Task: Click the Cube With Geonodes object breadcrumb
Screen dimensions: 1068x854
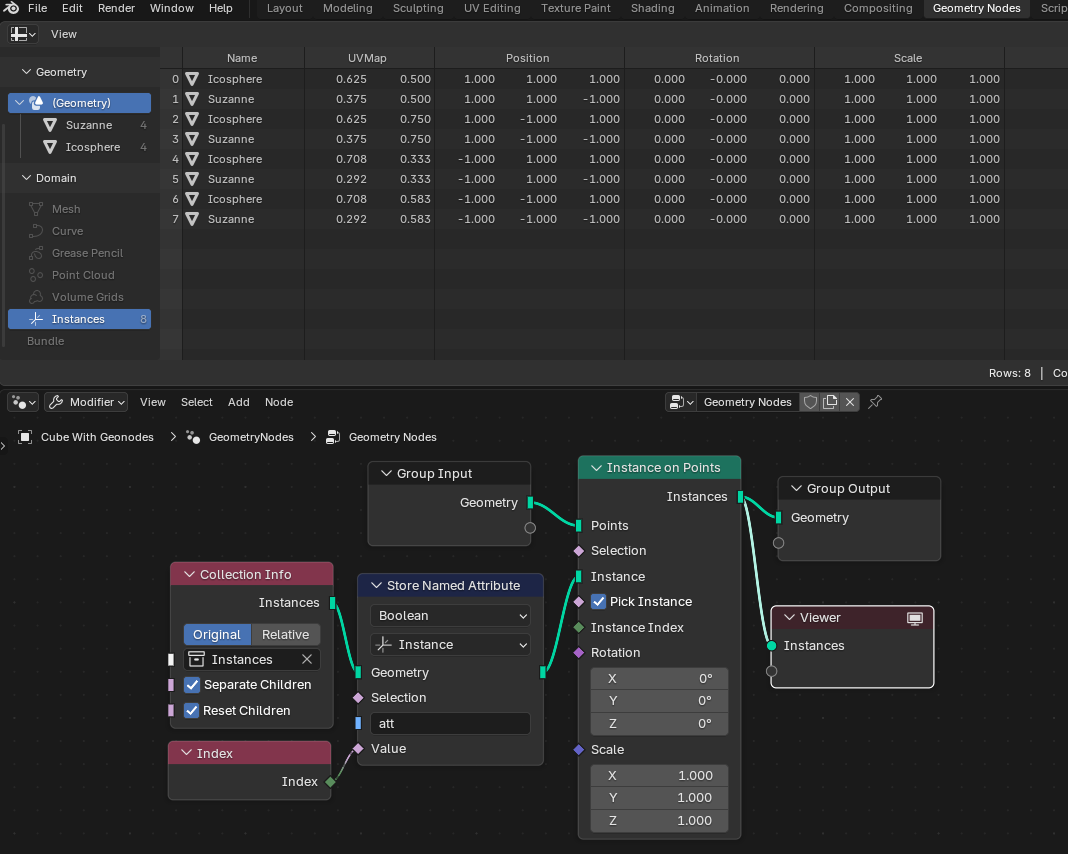Action: point(86,437)
